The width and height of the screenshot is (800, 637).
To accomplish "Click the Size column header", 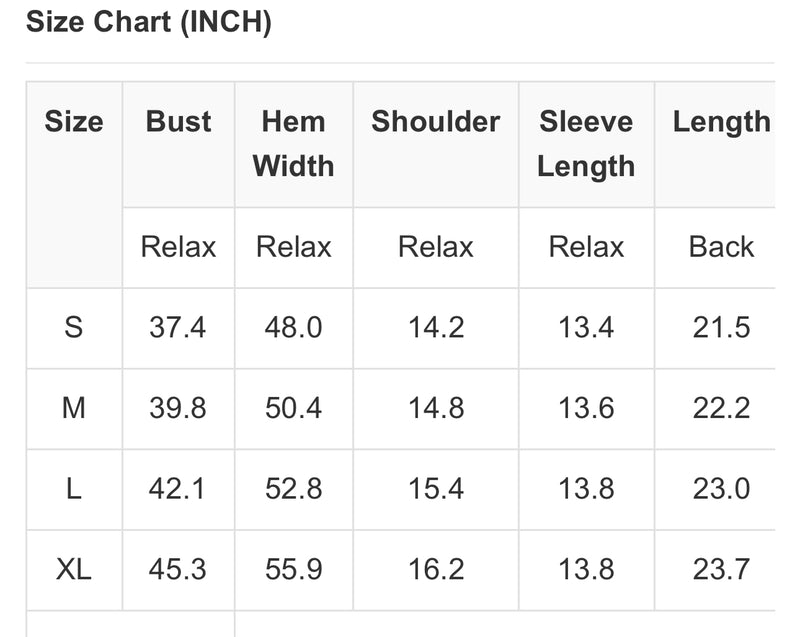I will (x=74, y=121).
